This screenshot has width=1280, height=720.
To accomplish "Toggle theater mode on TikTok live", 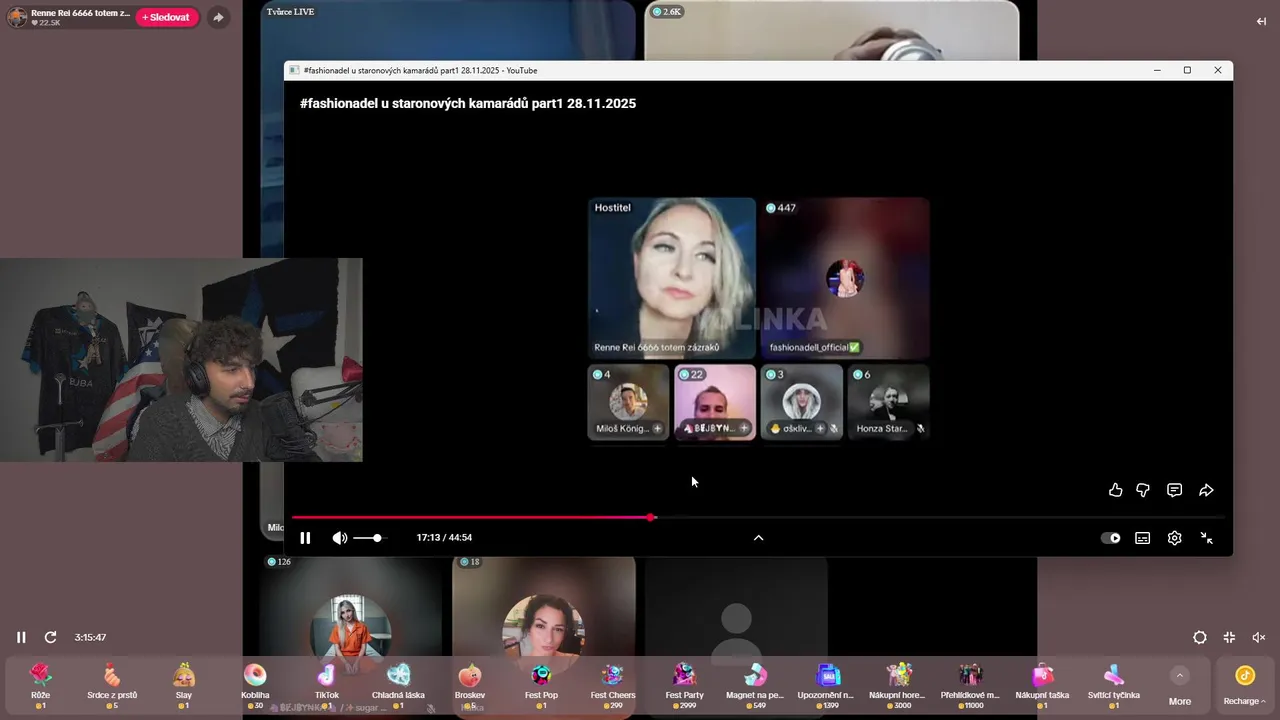I will (1200, 637).
